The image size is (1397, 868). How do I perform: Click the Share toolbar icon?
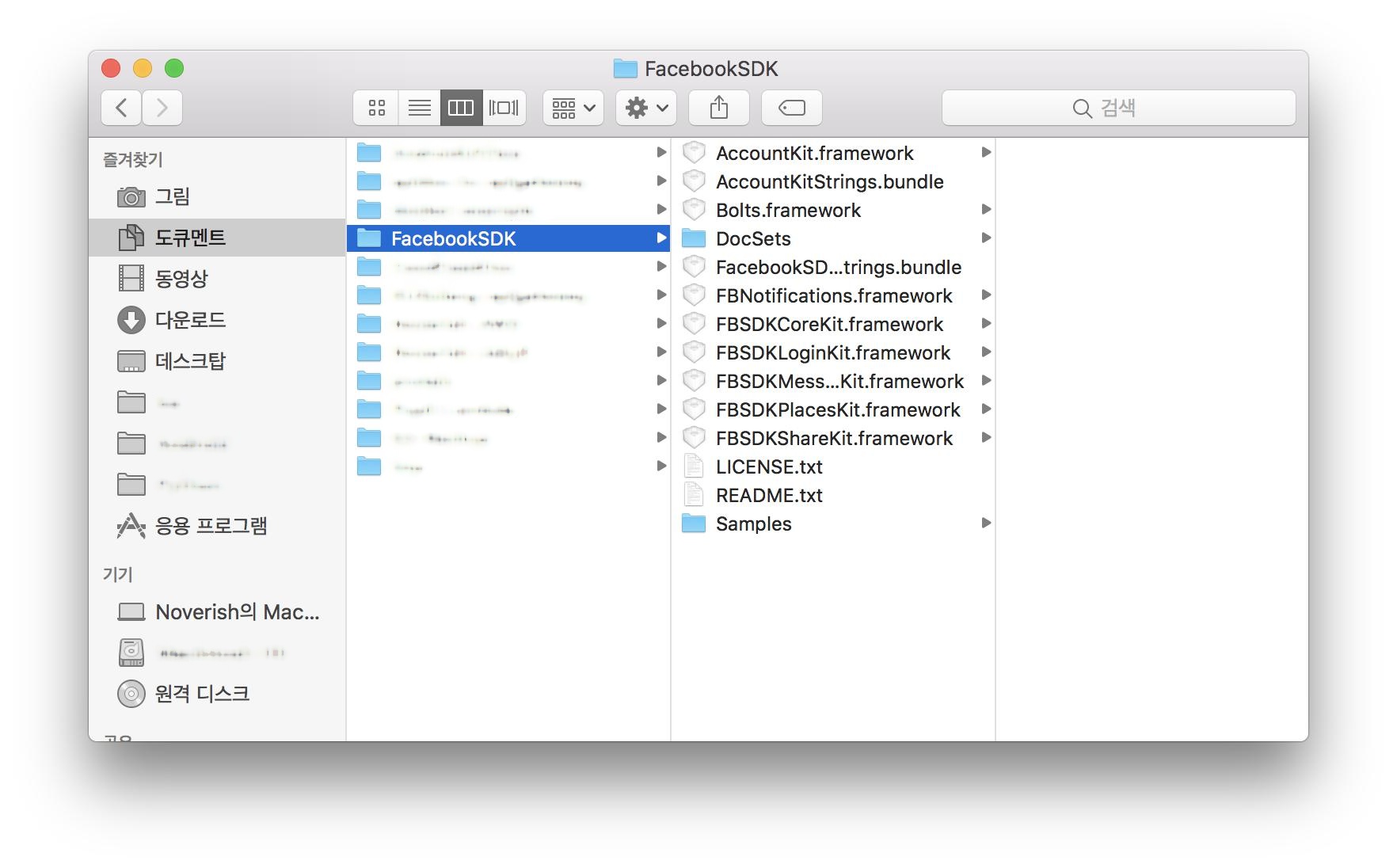pos(718,108)
